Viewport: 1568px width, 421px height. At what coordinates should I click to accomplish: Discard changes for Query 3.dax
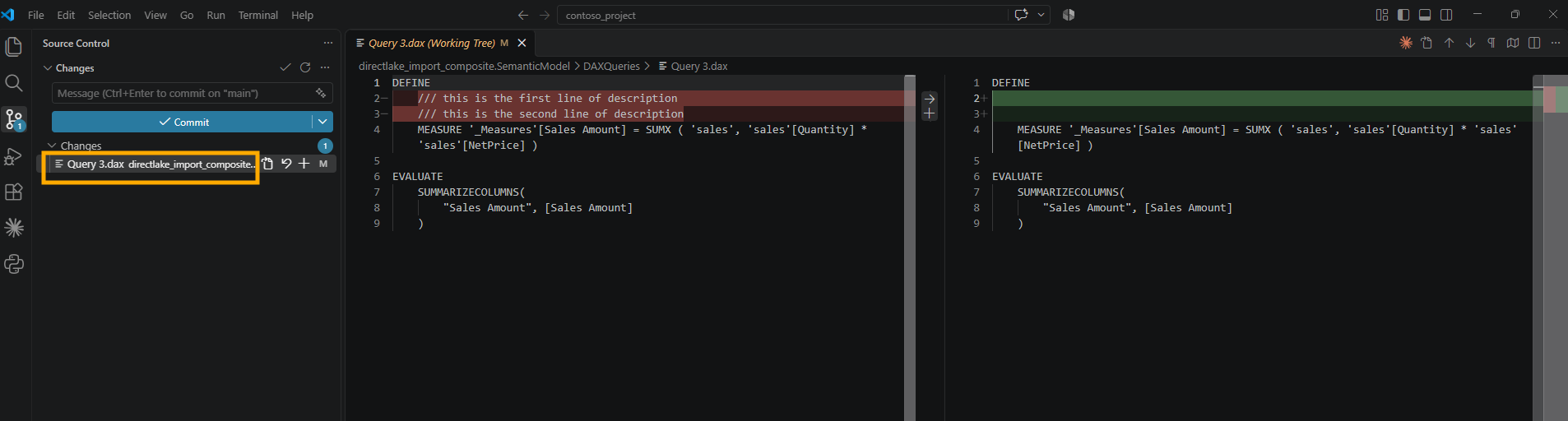pos(286,164)
